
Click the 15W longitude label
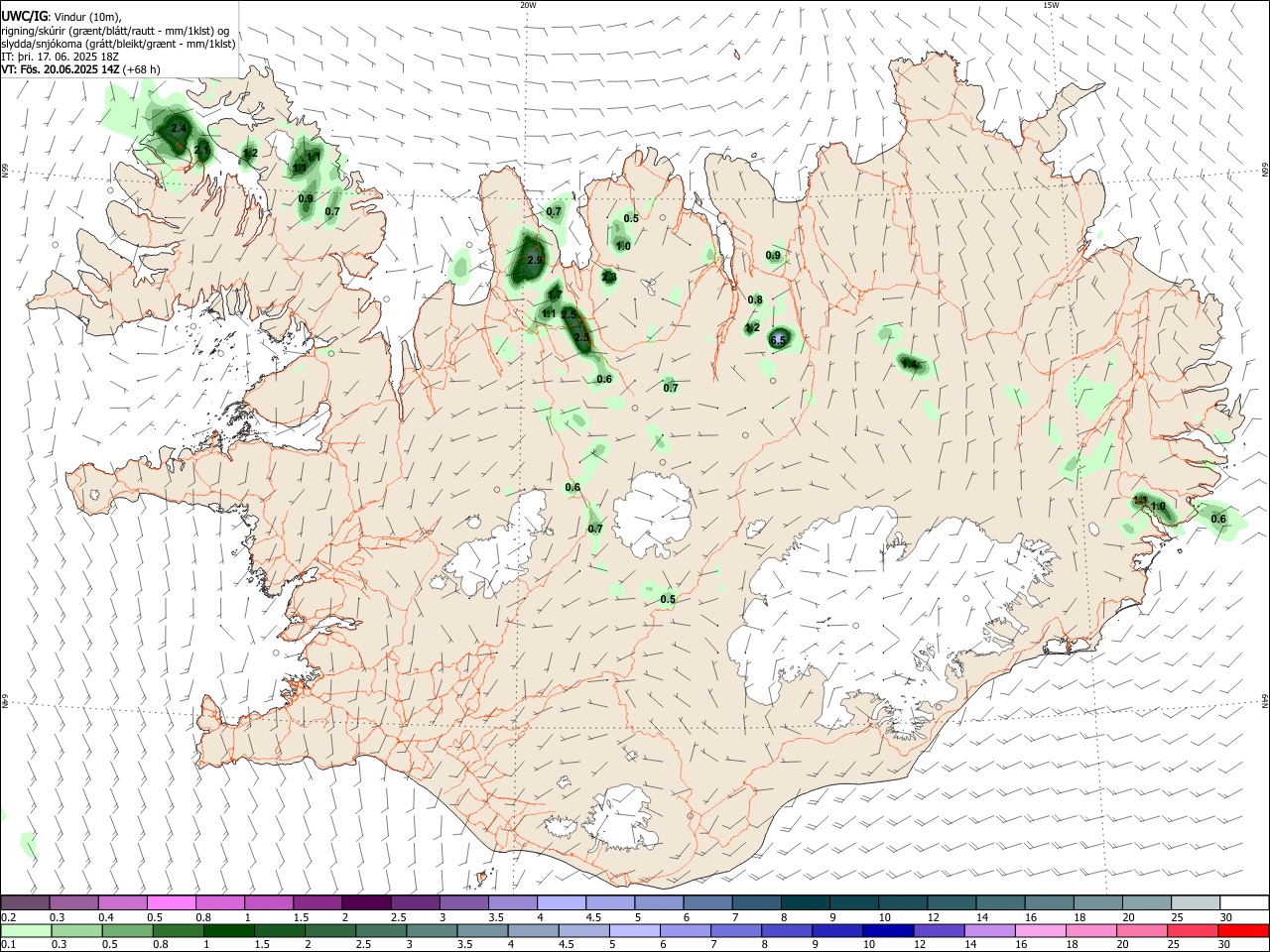click(x=1051, y=5)
